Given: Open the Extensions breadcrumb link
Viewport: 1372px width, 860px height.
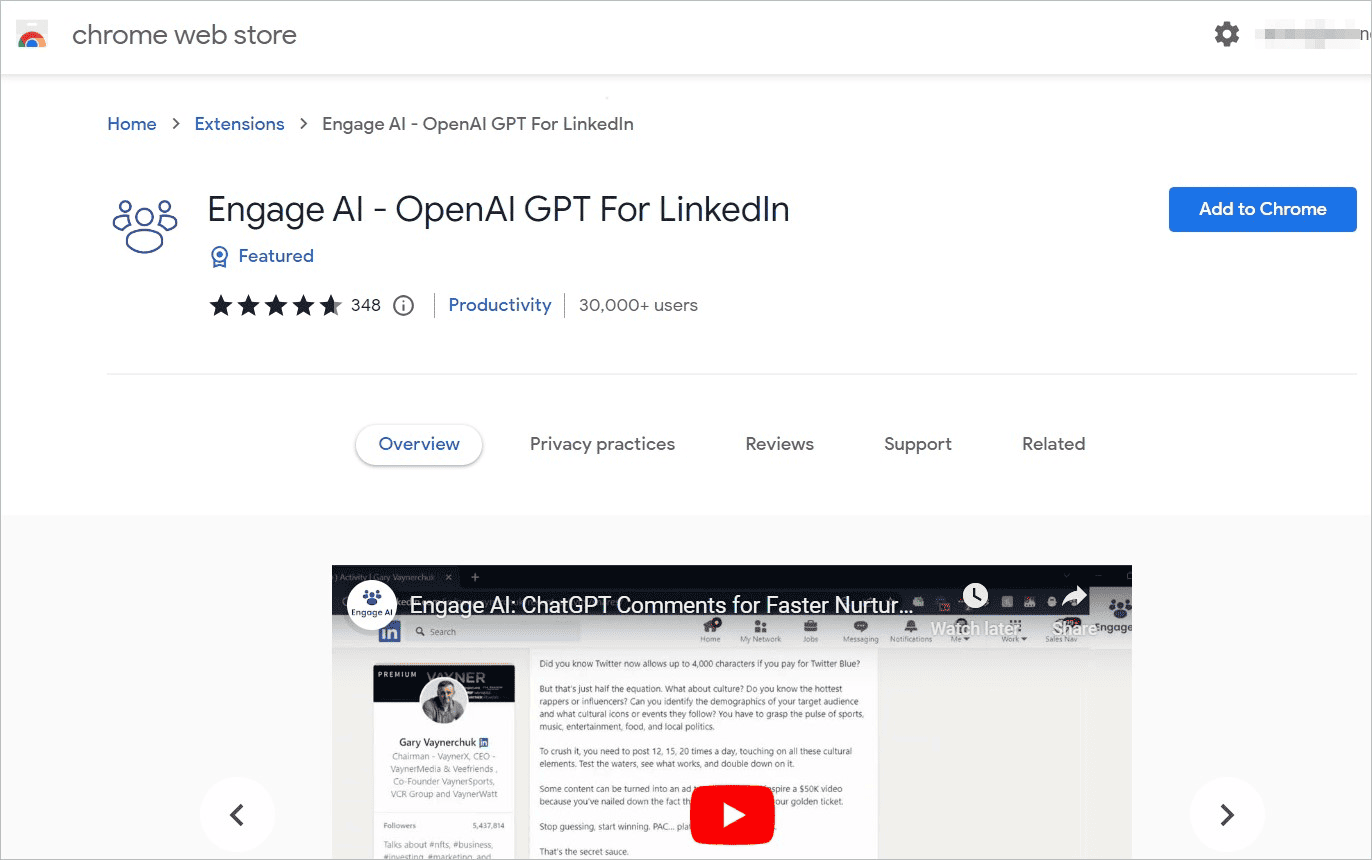Looking at the screenshot, I should pos(239,124).
